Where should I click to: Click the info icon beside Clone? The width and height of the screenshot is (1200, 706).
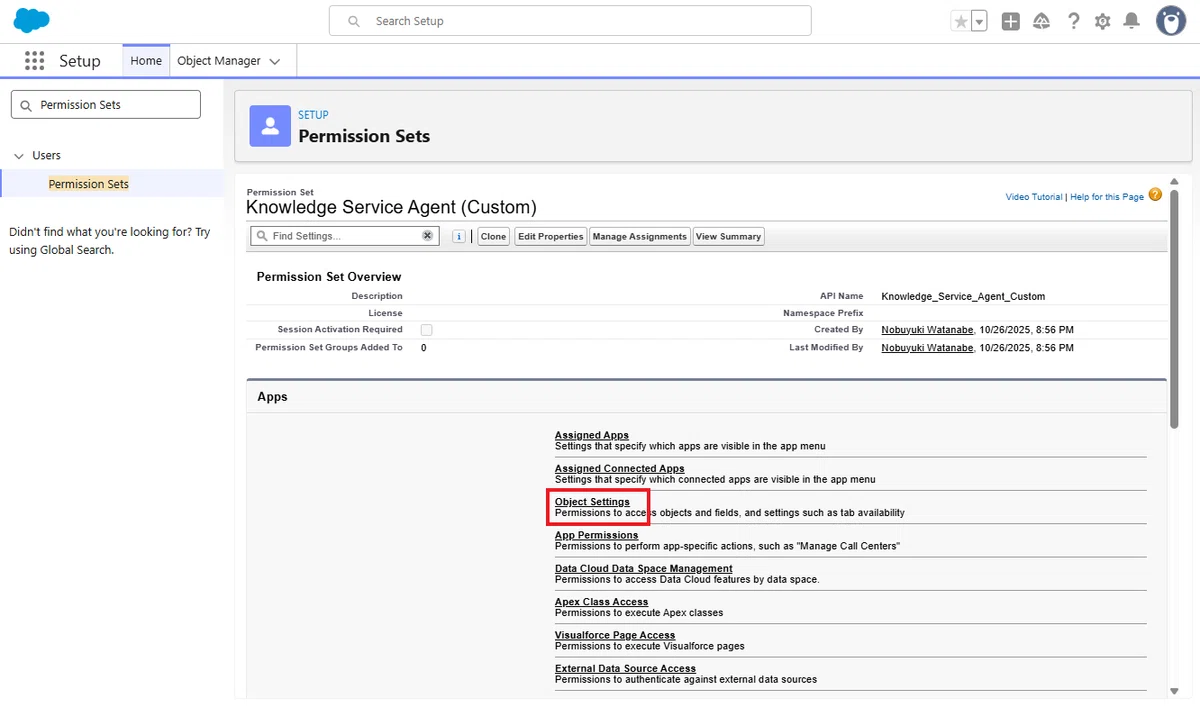pos(459,236)
